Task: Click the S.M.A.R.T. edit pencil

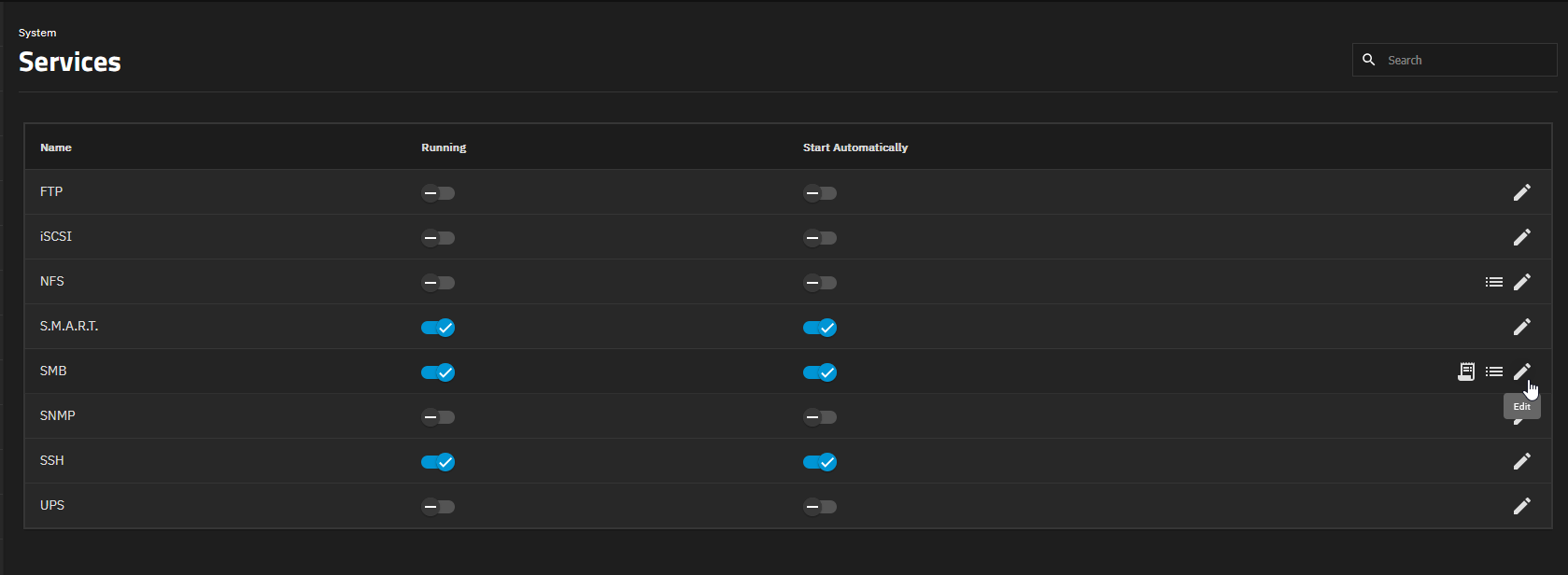Action: [1521, 327]
